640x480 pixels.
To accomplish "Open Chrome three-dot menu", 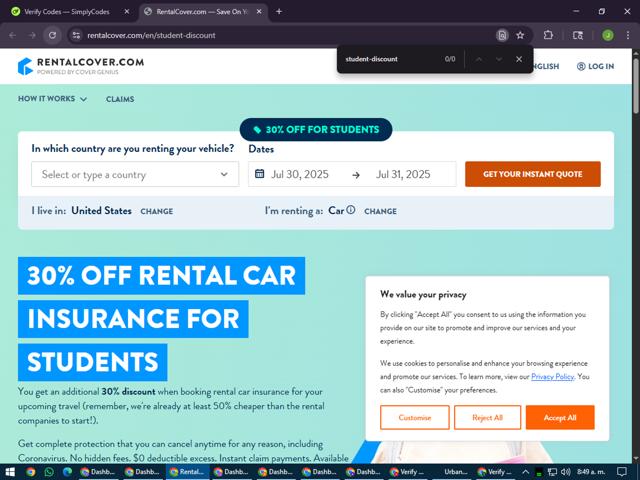I will (x=628, y=35).
